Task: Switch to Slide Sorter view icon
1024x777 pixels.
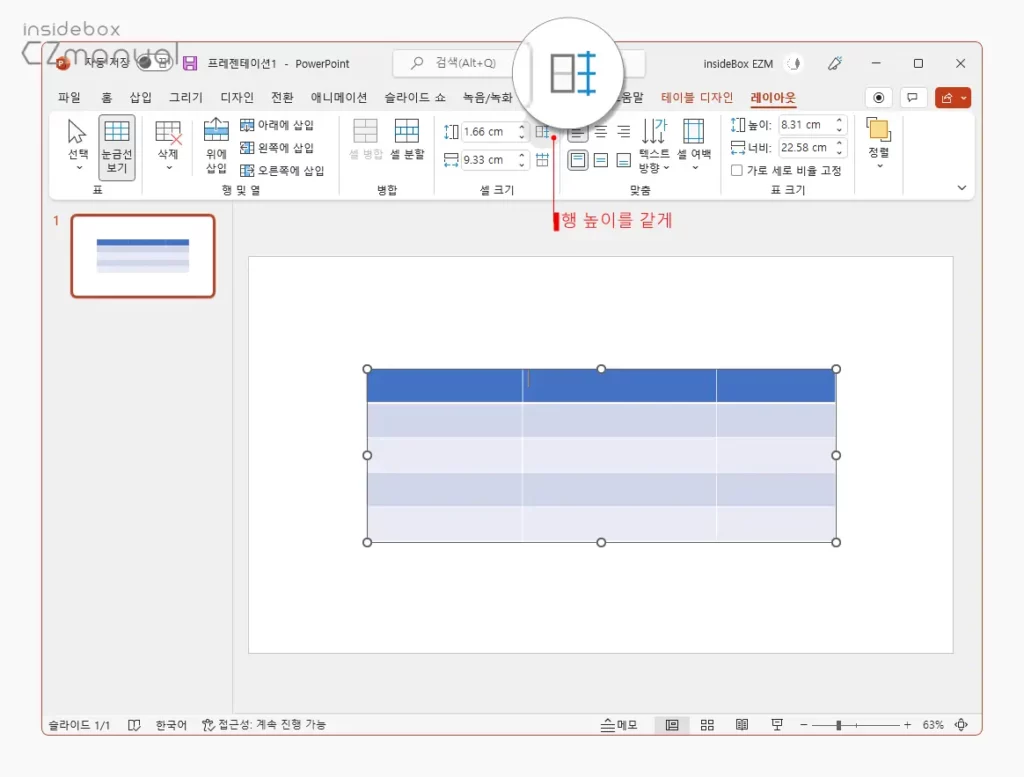Action: click(x=707, y=724)
